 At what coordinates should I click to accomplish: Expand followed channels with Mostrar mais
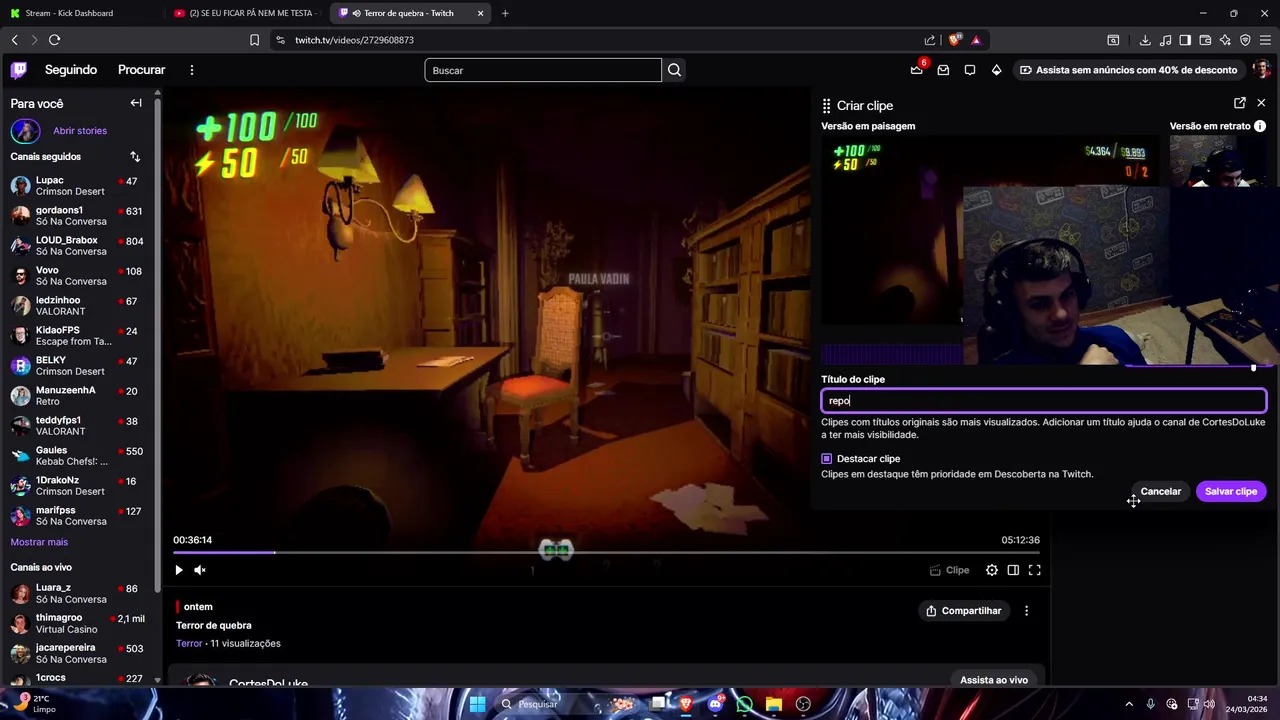click(39, 542)
